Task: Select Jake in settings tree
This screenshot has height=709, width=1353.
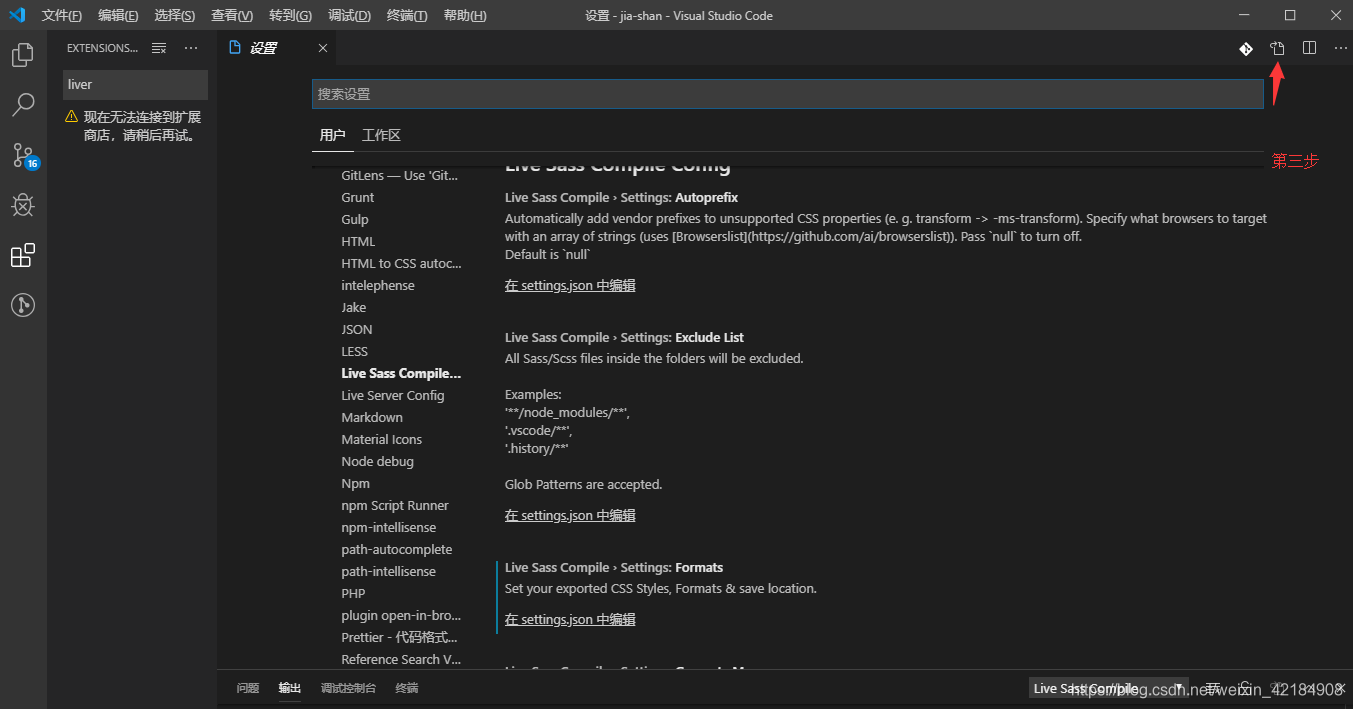Action: pyautogui.click(x=354, y=307)
